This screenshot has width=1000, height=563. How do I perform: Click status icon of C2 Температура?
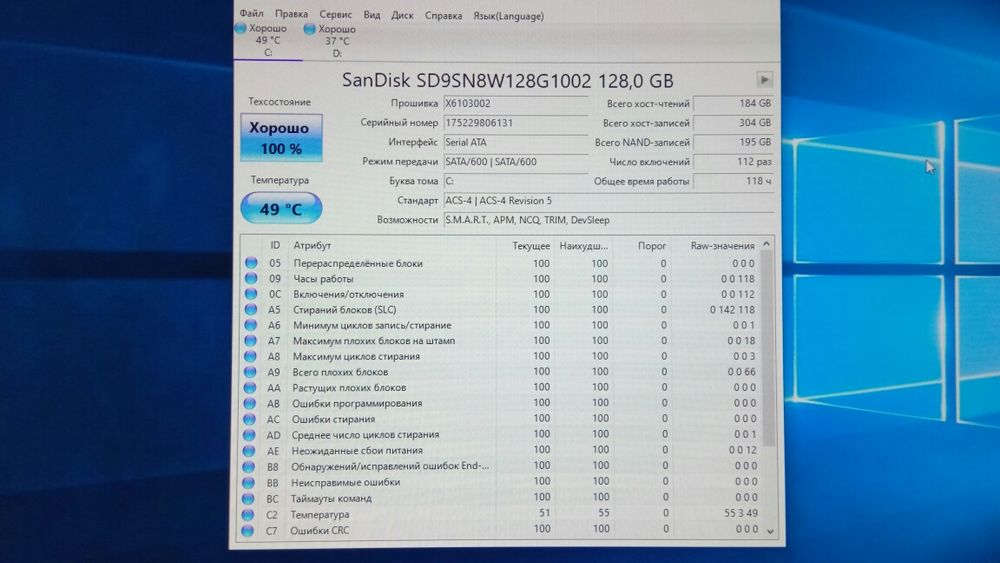click(247, 514)
